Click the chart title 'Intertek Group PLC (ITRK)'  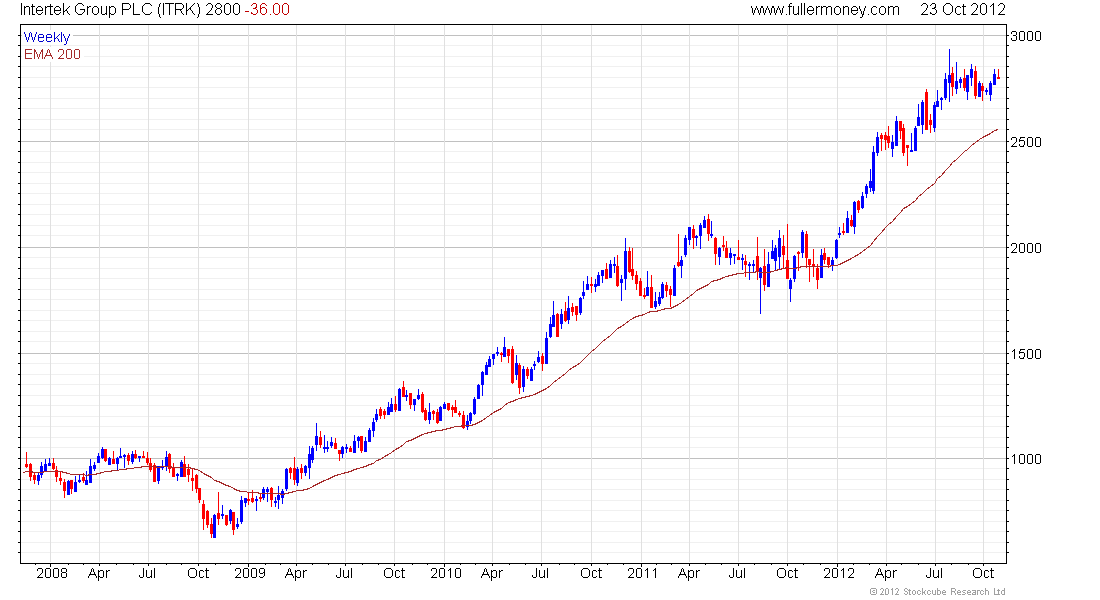pos(110,10)
